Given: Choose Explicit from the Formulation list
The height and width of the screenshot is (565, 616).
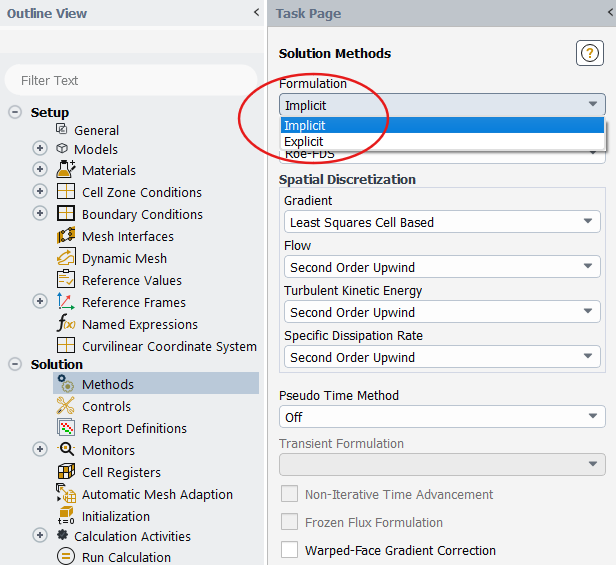Looking at the screenshot, I should 304,142.
